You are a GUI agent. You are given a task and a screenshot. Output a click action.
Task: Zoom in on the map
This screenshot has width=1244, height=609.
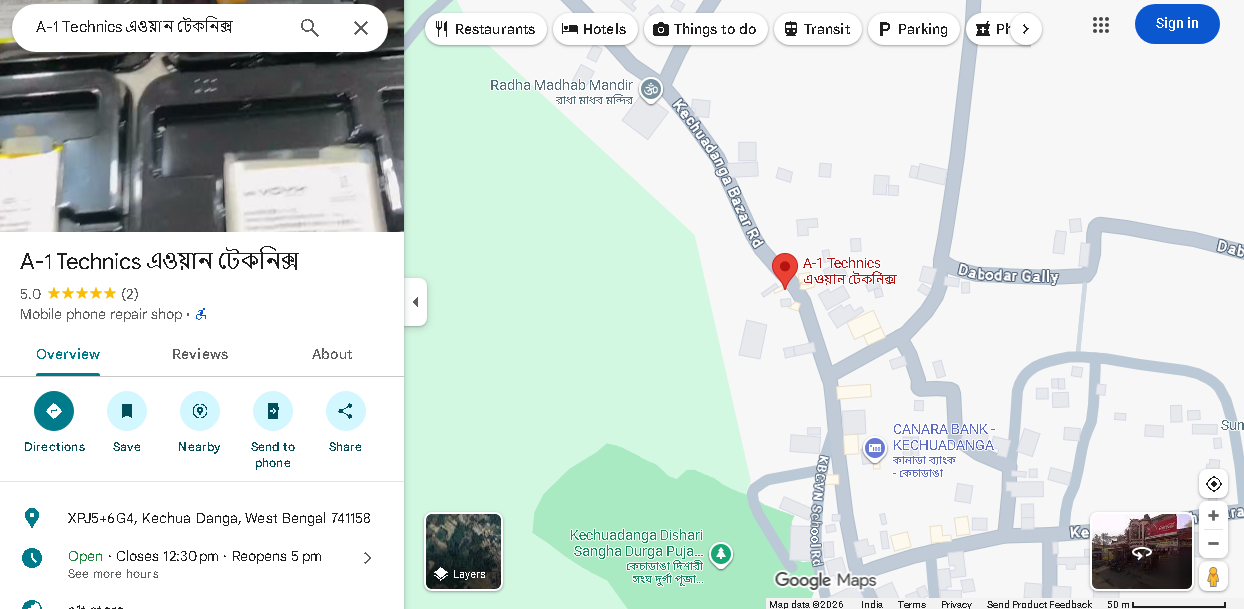pyautogui.click(x=1213, y=516)
